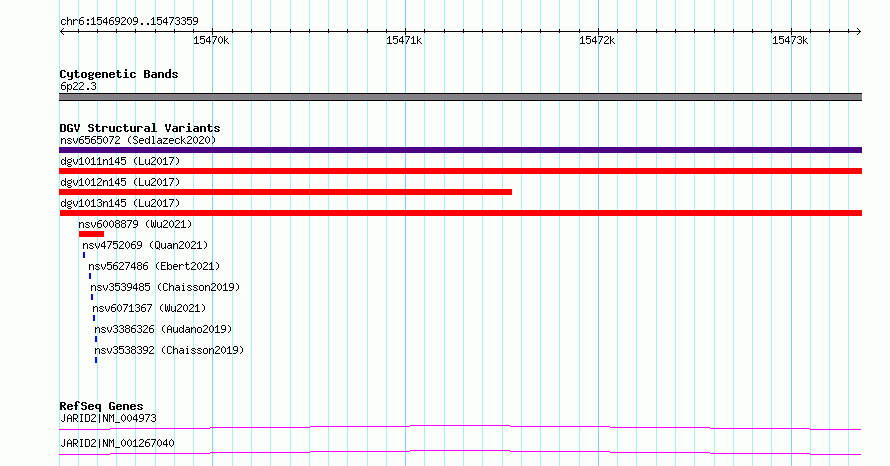Image resolution: width=890 pixels, height=466 pixels.
Task: Click the chr6:15469209..15473359 position label
Action: click(x=129, y=21)
